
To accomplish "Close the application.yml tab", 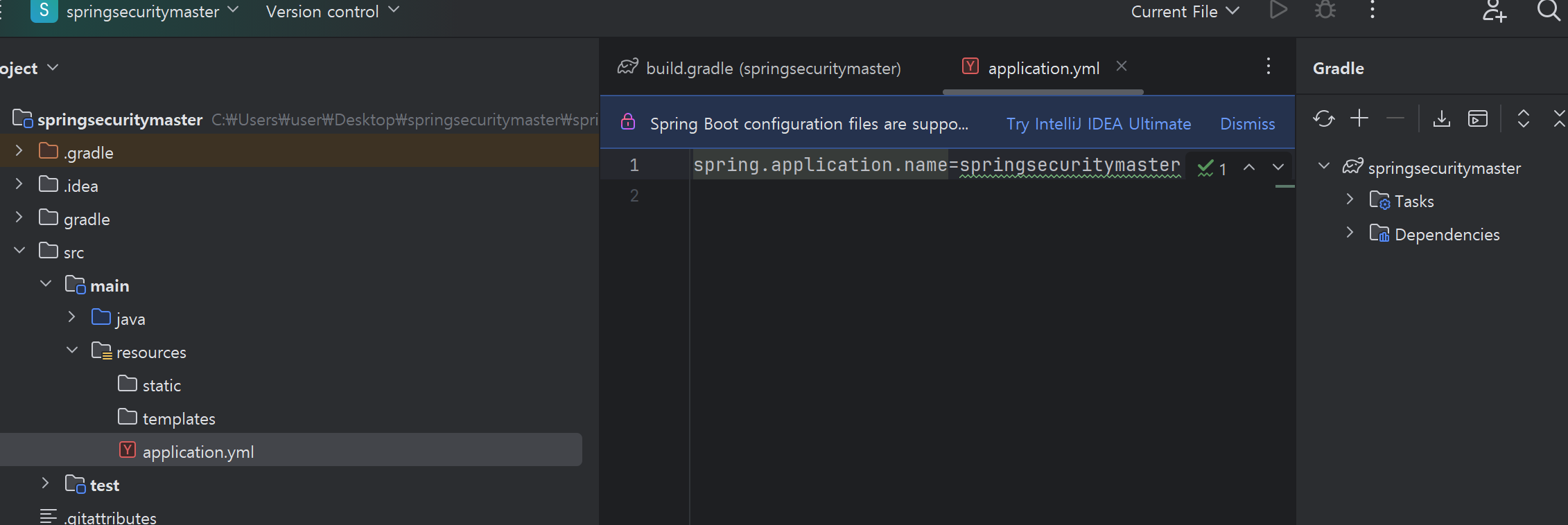I will [x=1122, y=66].
